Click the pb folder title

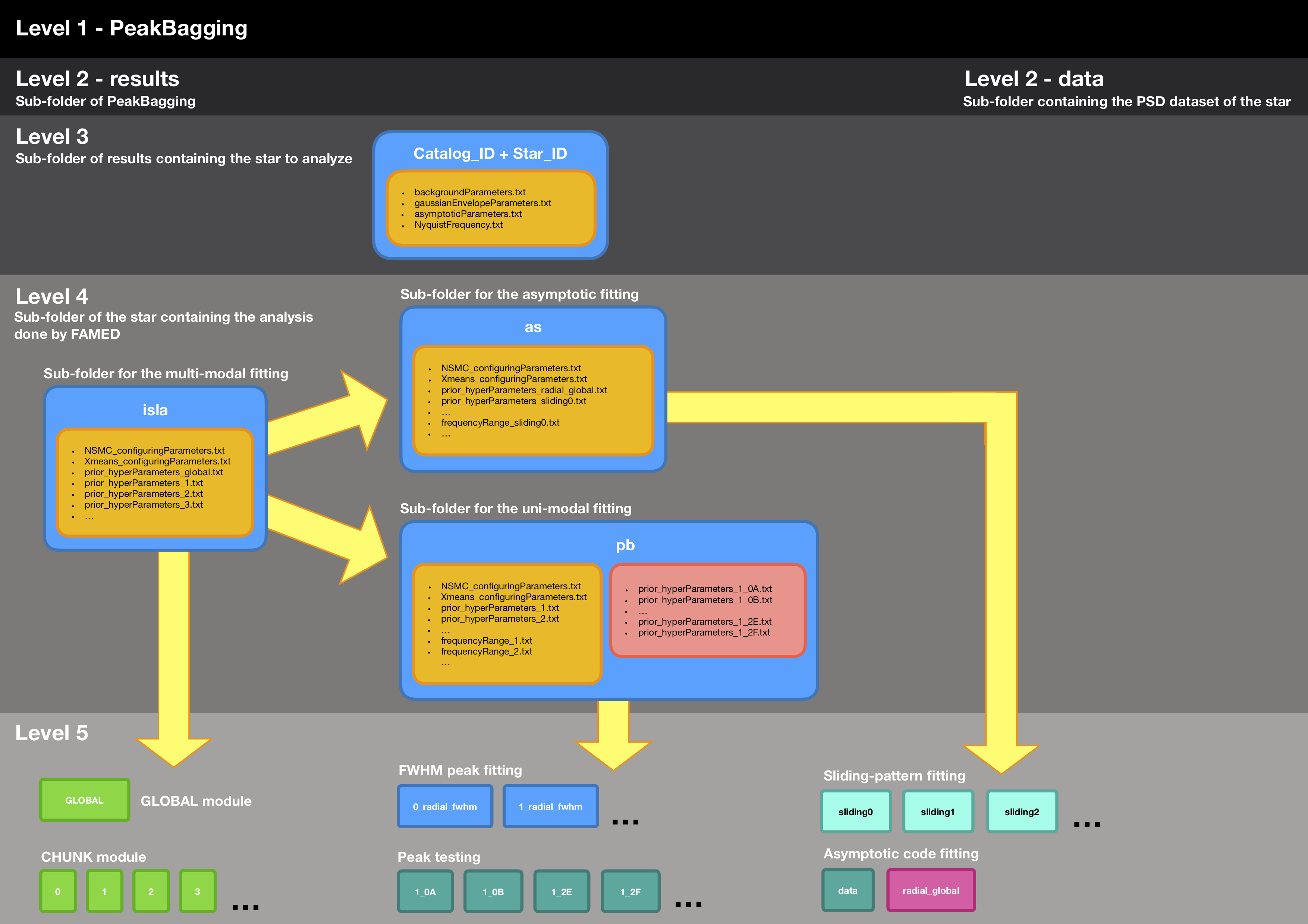tap(625, 545)
